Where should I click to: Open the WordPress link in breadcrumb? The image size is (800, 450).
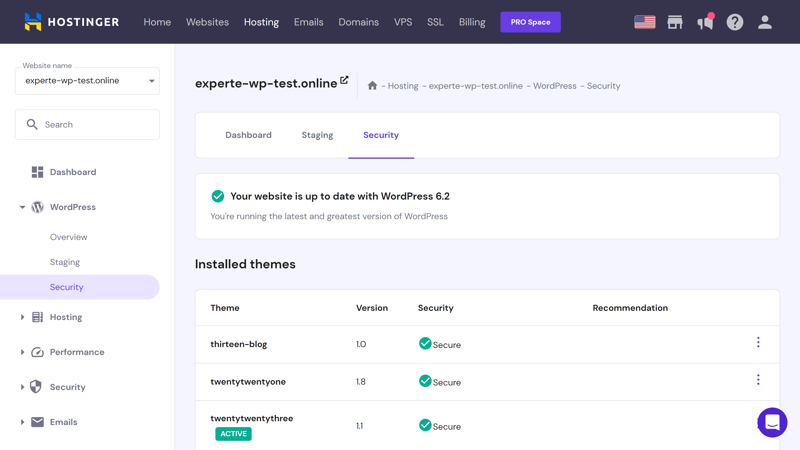click(x=555, y=86)
